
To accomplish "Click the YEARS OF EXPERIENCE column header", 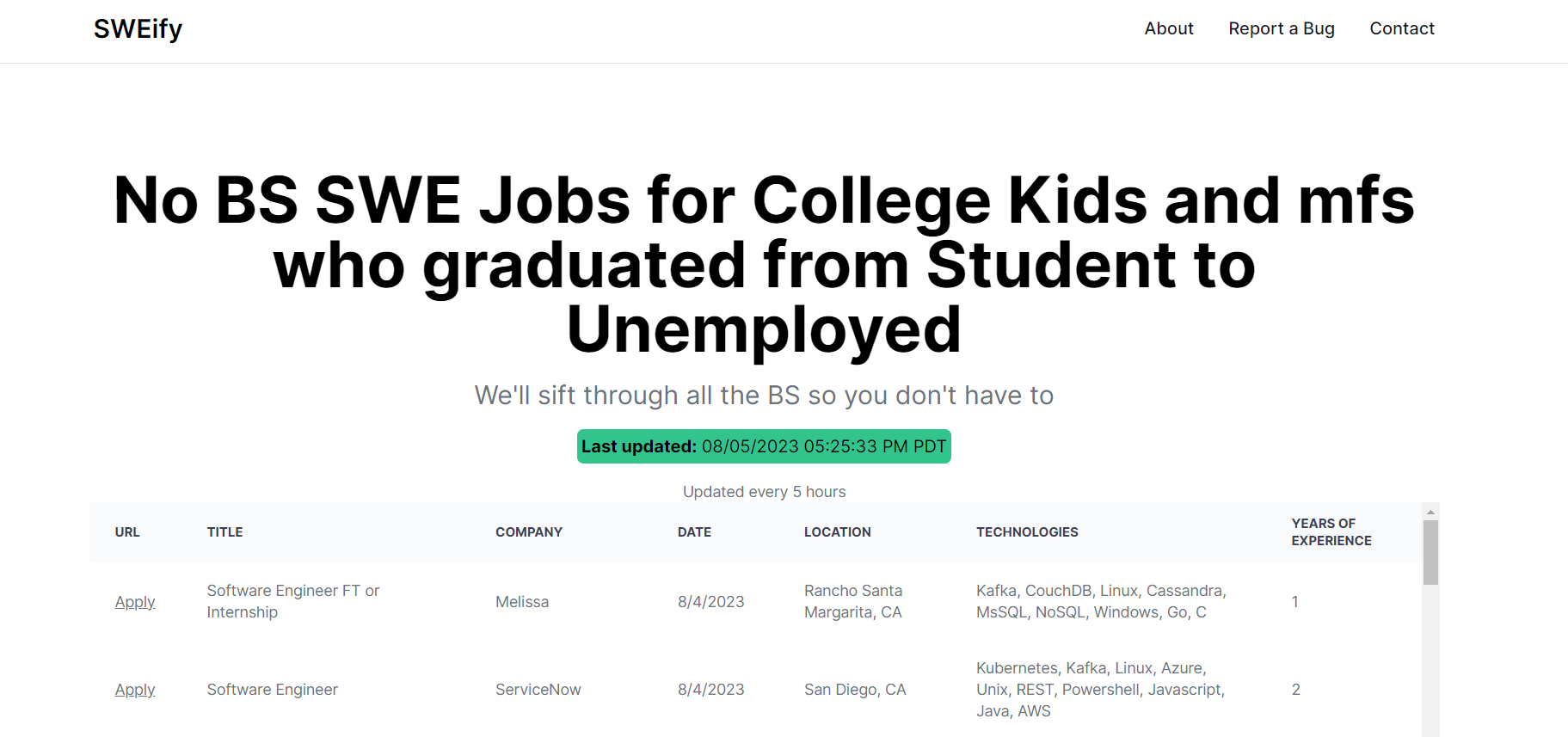I will 1331,532.
